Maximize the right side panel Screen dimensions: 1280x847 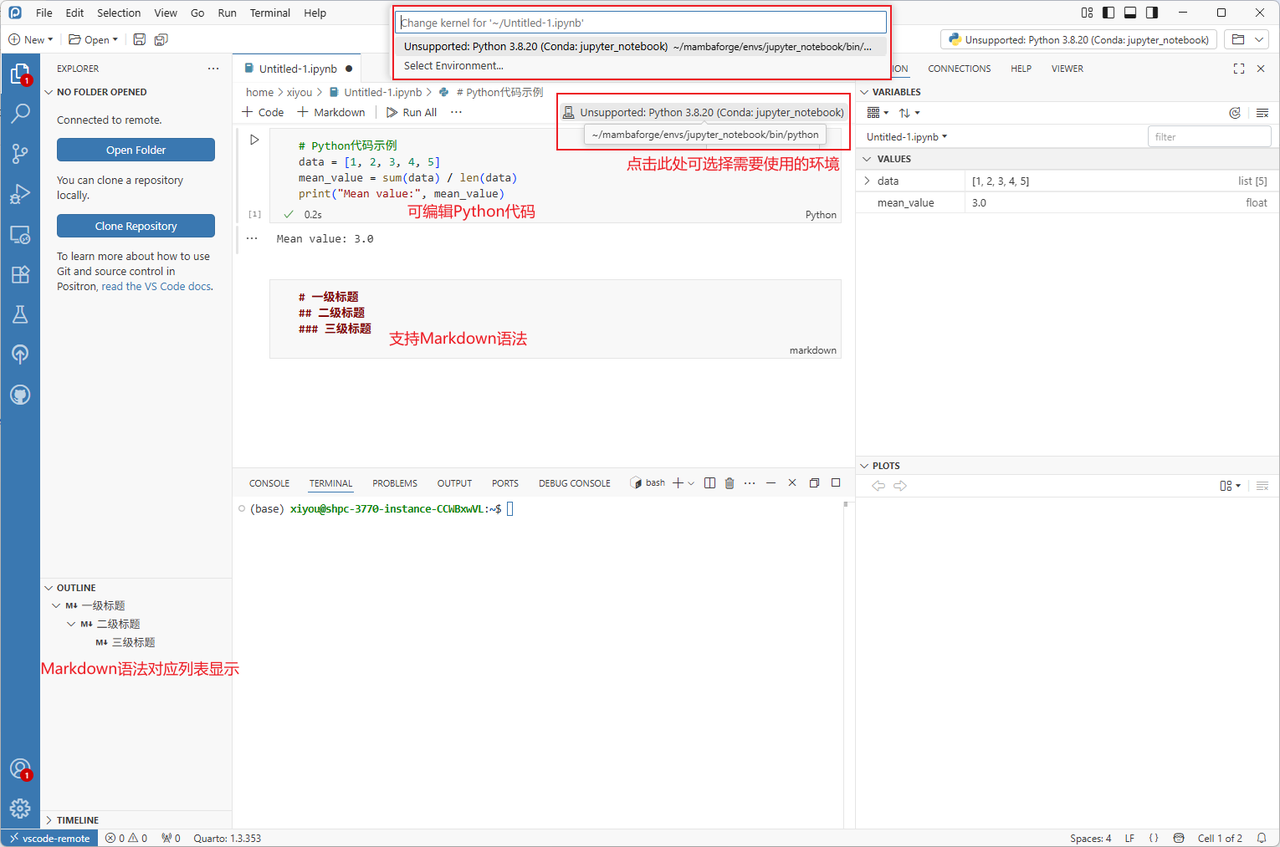click(x=1239, y=69)
